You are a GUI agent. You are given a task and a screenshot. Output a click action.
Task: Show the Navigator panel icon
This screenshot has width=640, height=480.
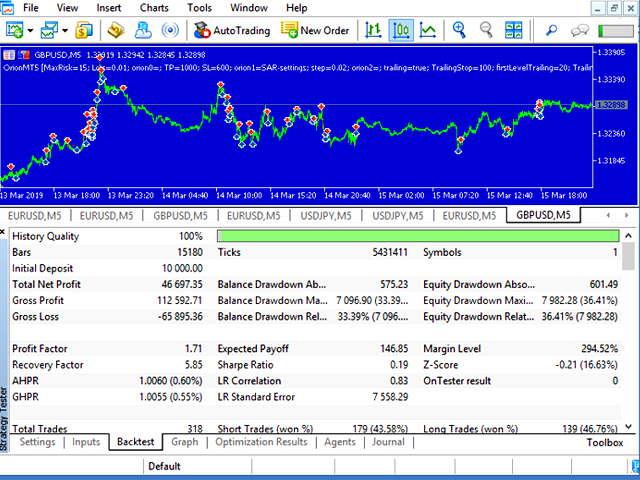click(x=143, y=30)
